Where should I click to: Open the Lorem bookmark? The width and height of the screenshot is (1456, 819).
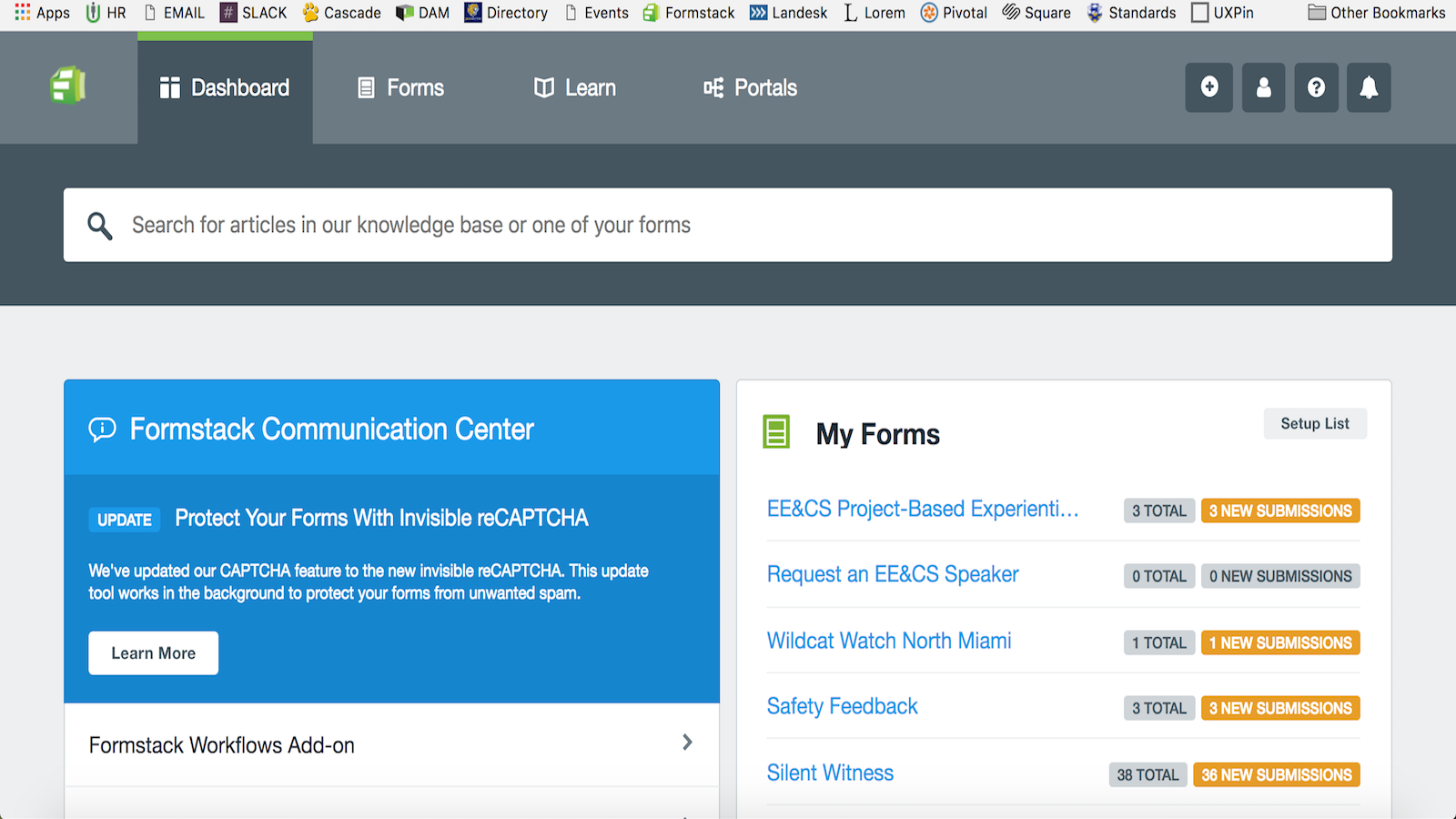[875, 13]
